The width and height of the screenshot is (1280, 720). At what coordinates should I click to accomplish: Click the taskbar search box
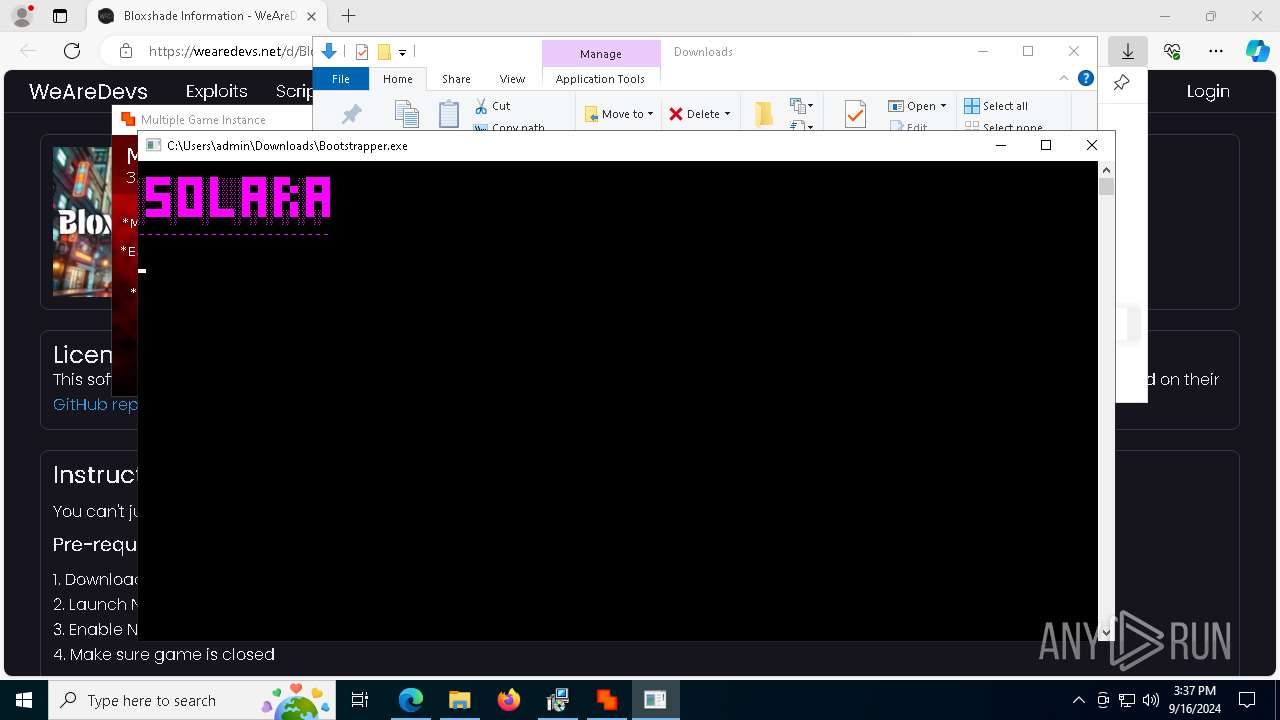click(x=193, y=700)
